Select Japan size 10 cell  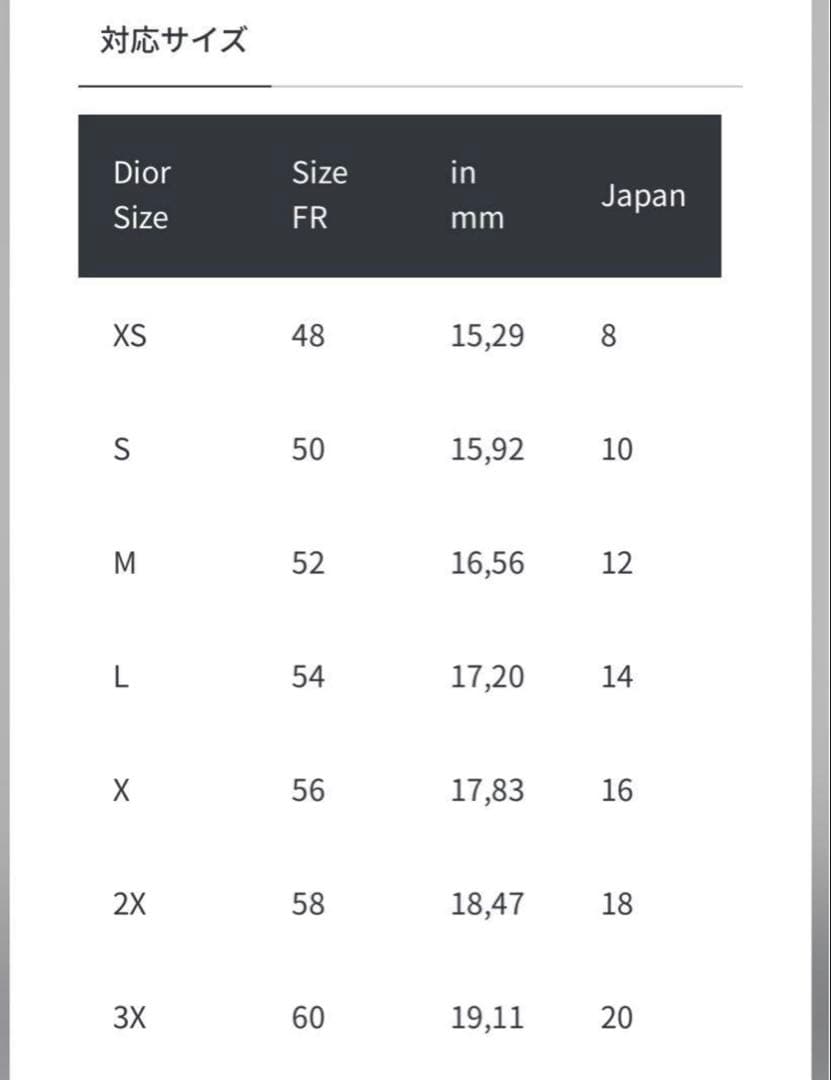[617, 450]
